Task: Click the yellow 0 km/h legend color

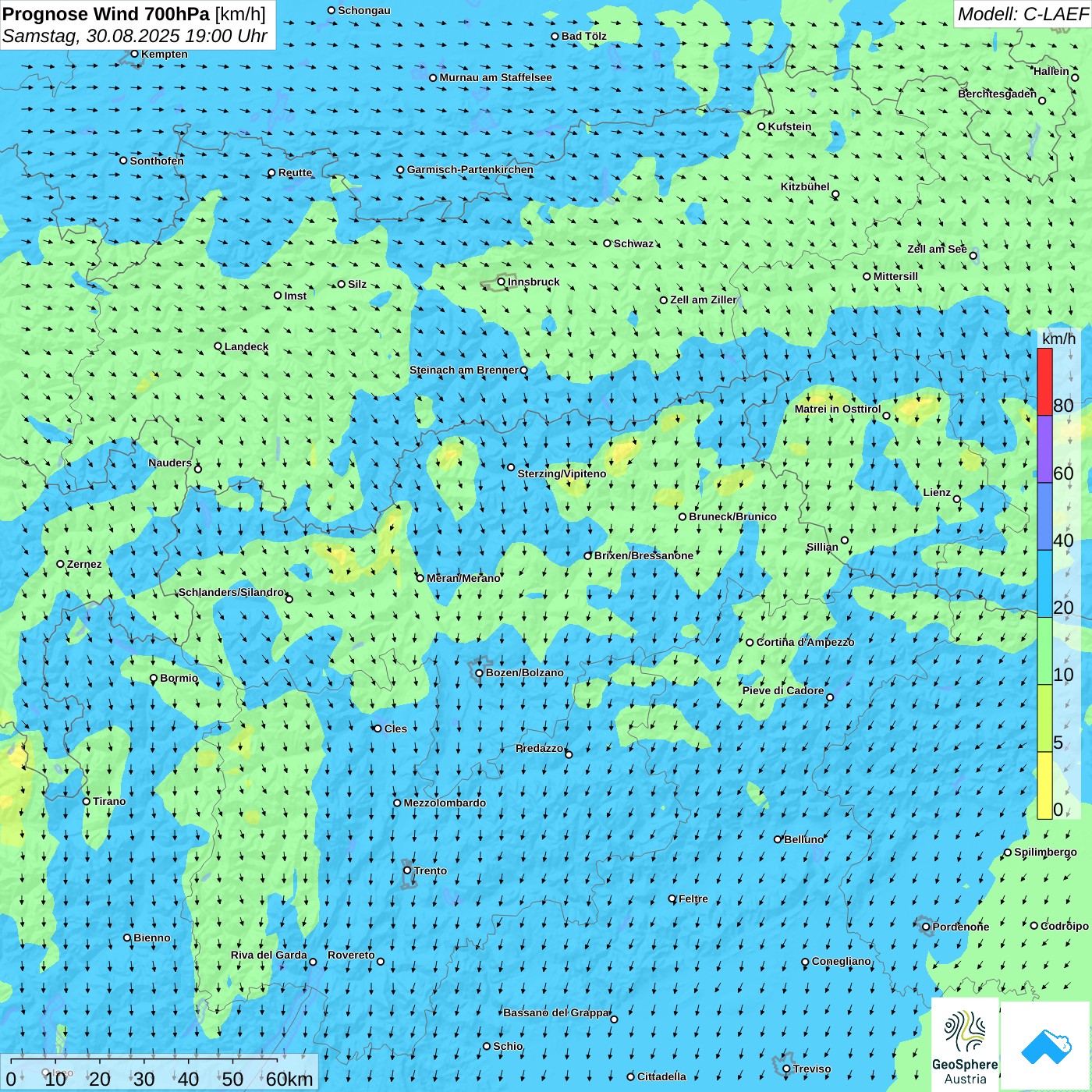Action: [1044, 785]
